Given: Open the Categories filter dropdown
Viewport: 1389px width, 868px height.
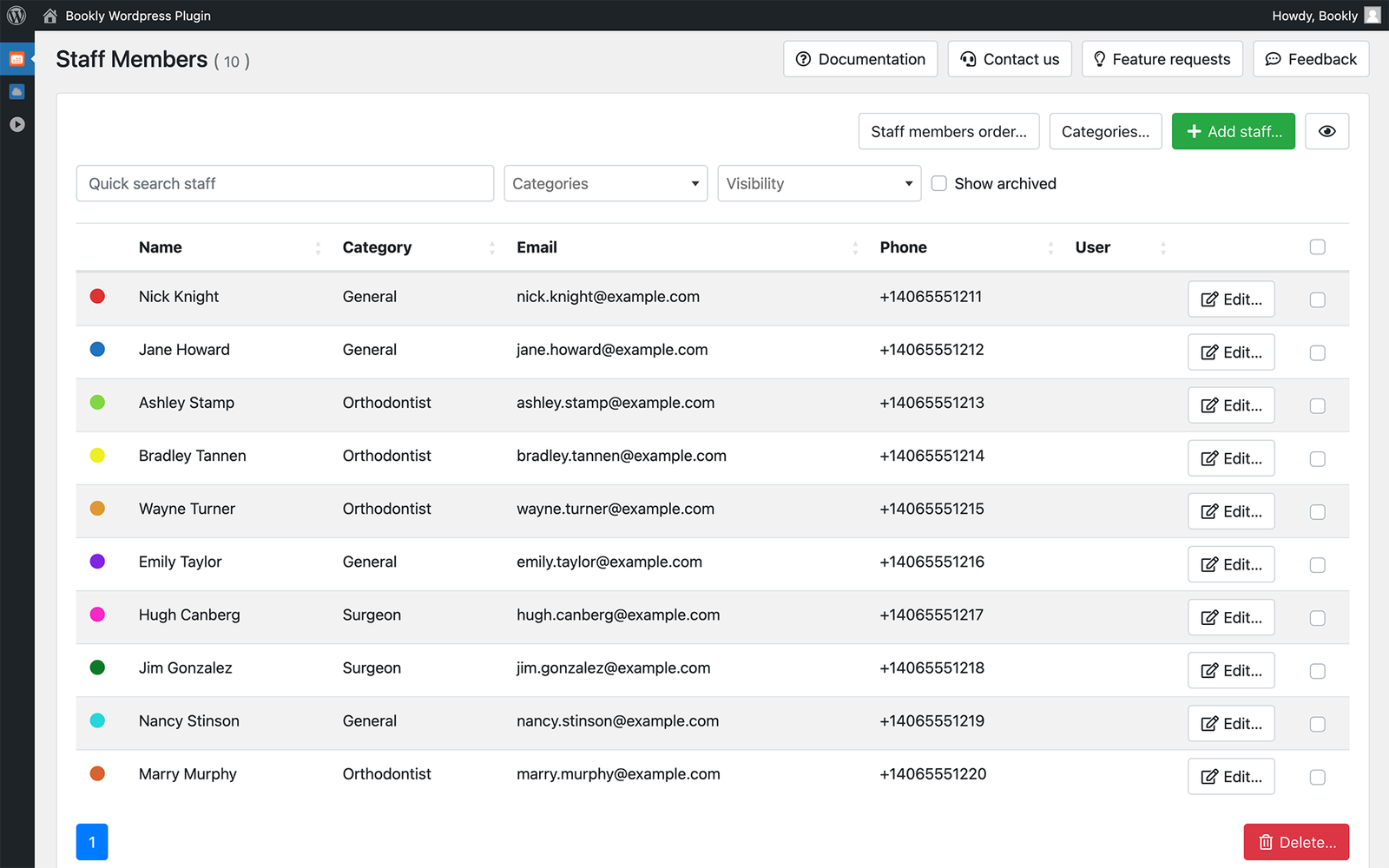Looking at the screenshot, I should click(x=605, y=183).
